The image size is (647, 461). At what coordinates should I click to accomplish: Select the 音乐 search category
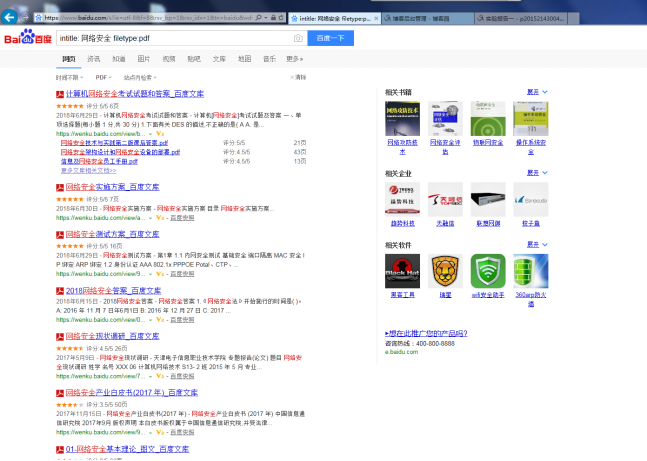269,59
